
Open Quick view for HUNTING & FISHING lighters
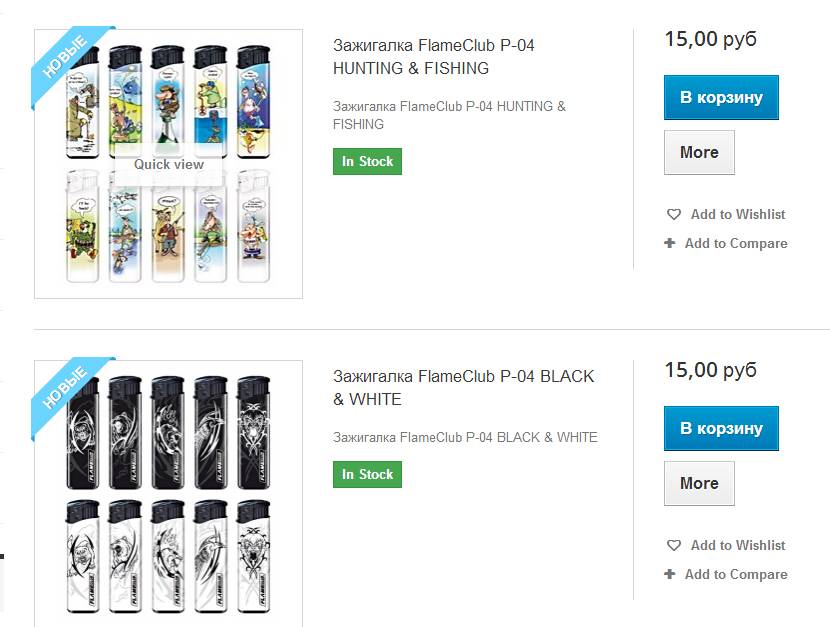(x=168, y=165)
